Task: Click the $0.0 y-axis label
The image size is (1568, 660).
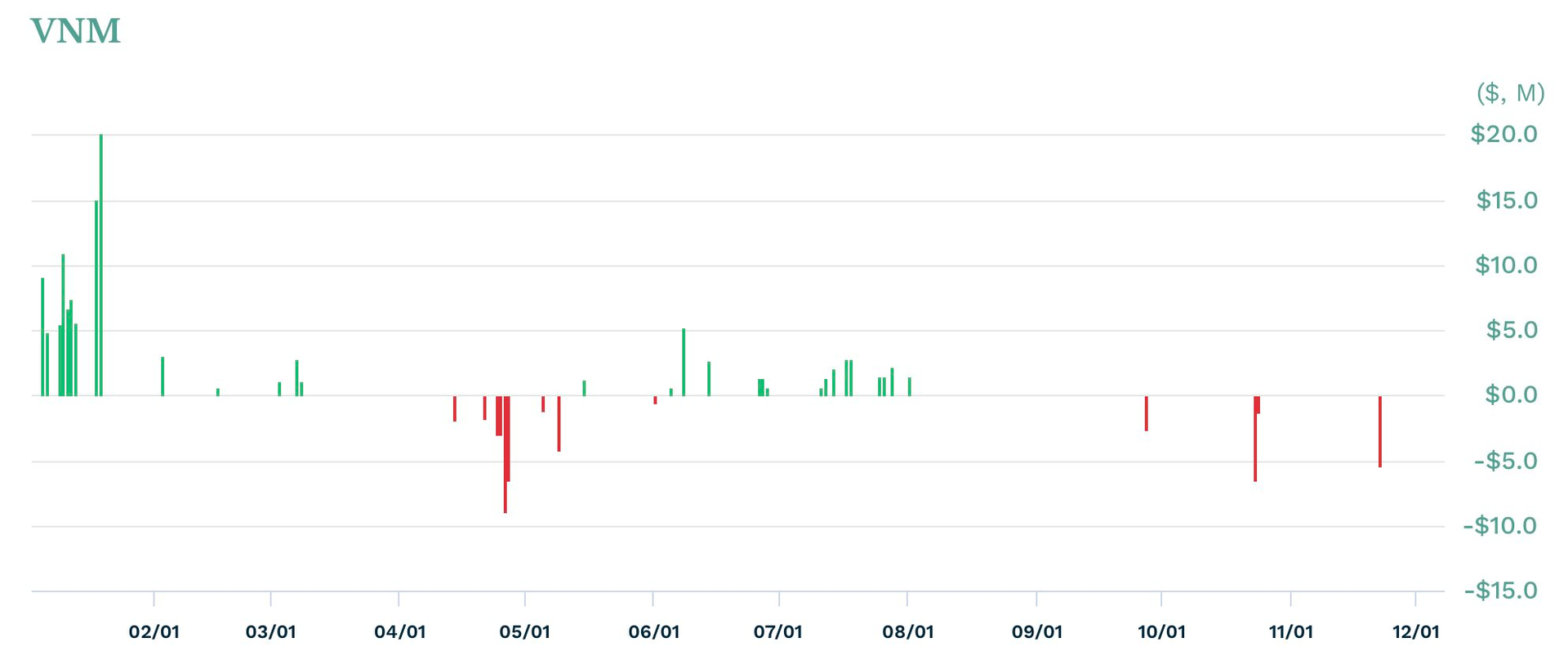Action: [1511, 395]
